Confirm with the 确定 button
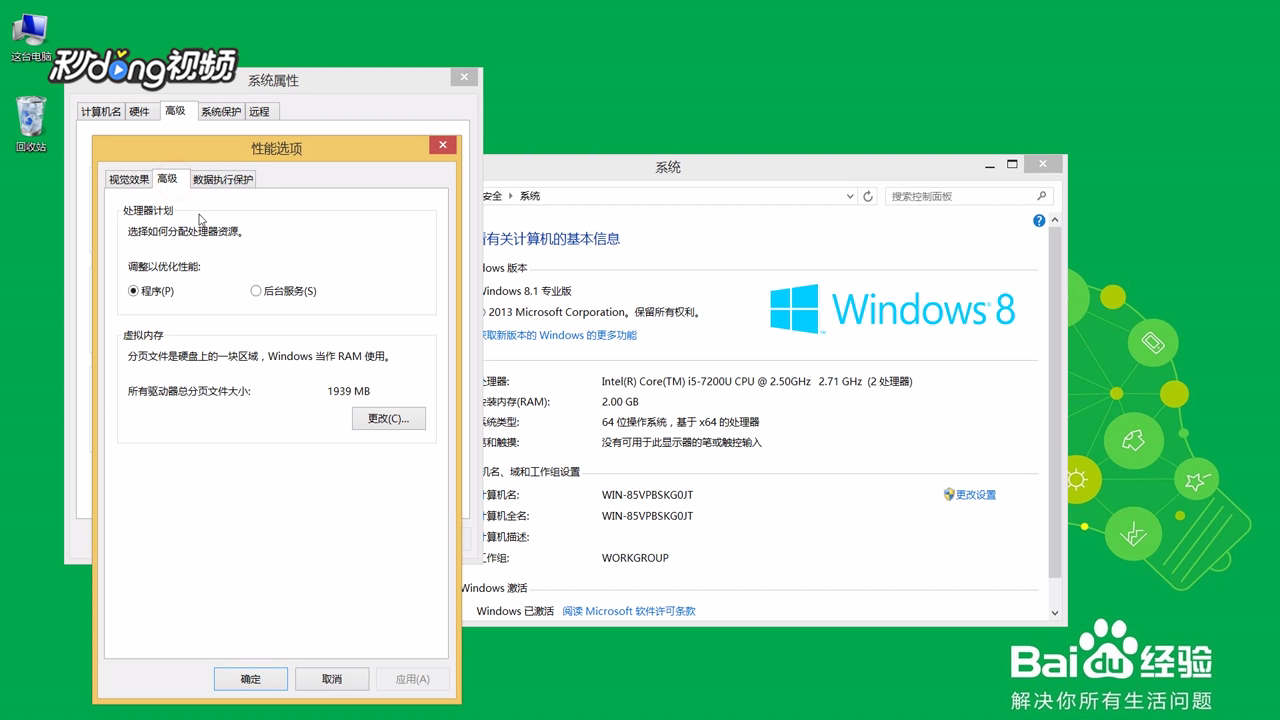Image resolution: width=1280 pixels, height=720 pixels. 251,679
